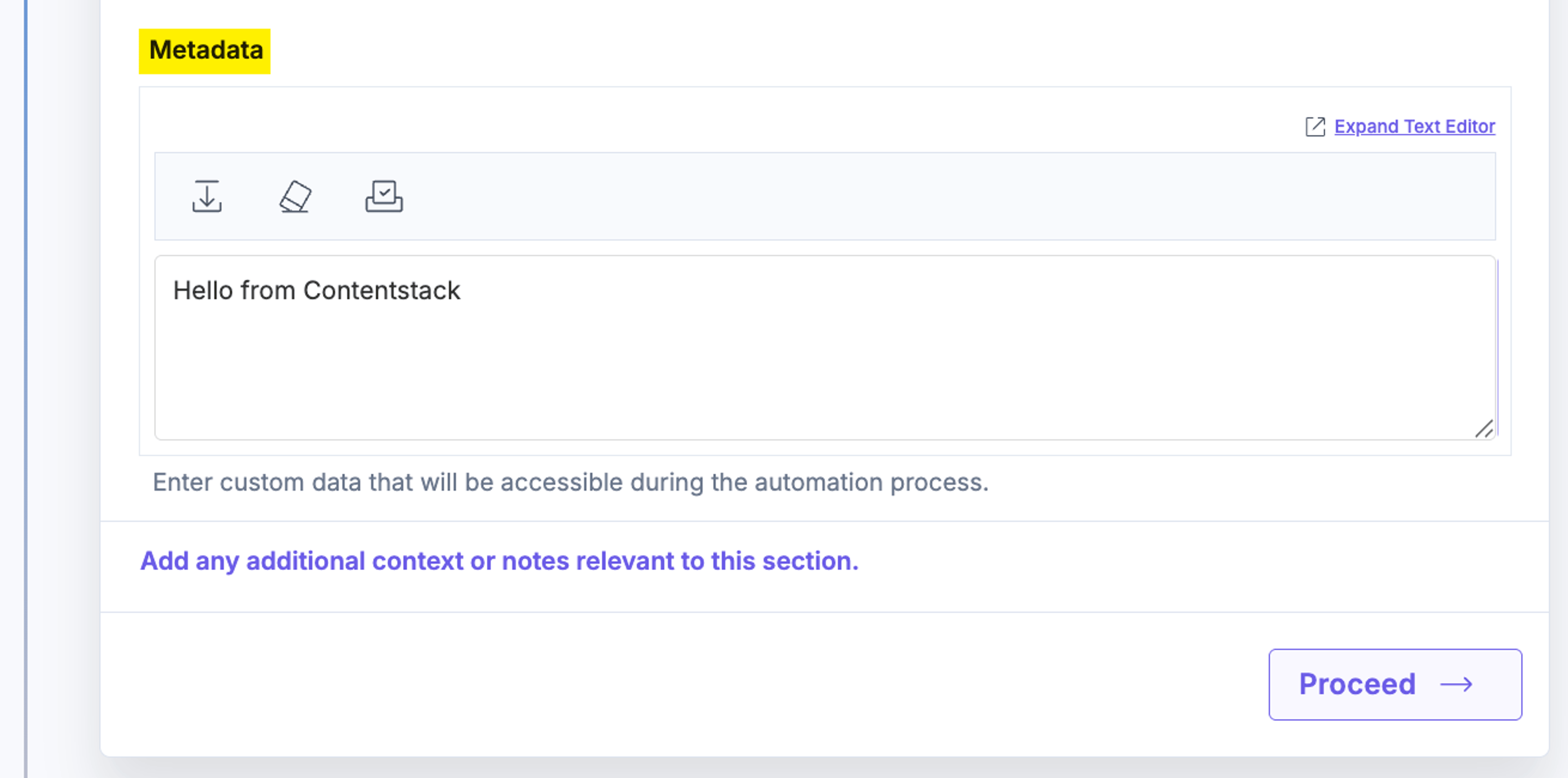Image resolution: width=1568 pixels, height=778 pixels.
Task: Click the arrow inside Proceed button
Action: [x=1456, y=684]
